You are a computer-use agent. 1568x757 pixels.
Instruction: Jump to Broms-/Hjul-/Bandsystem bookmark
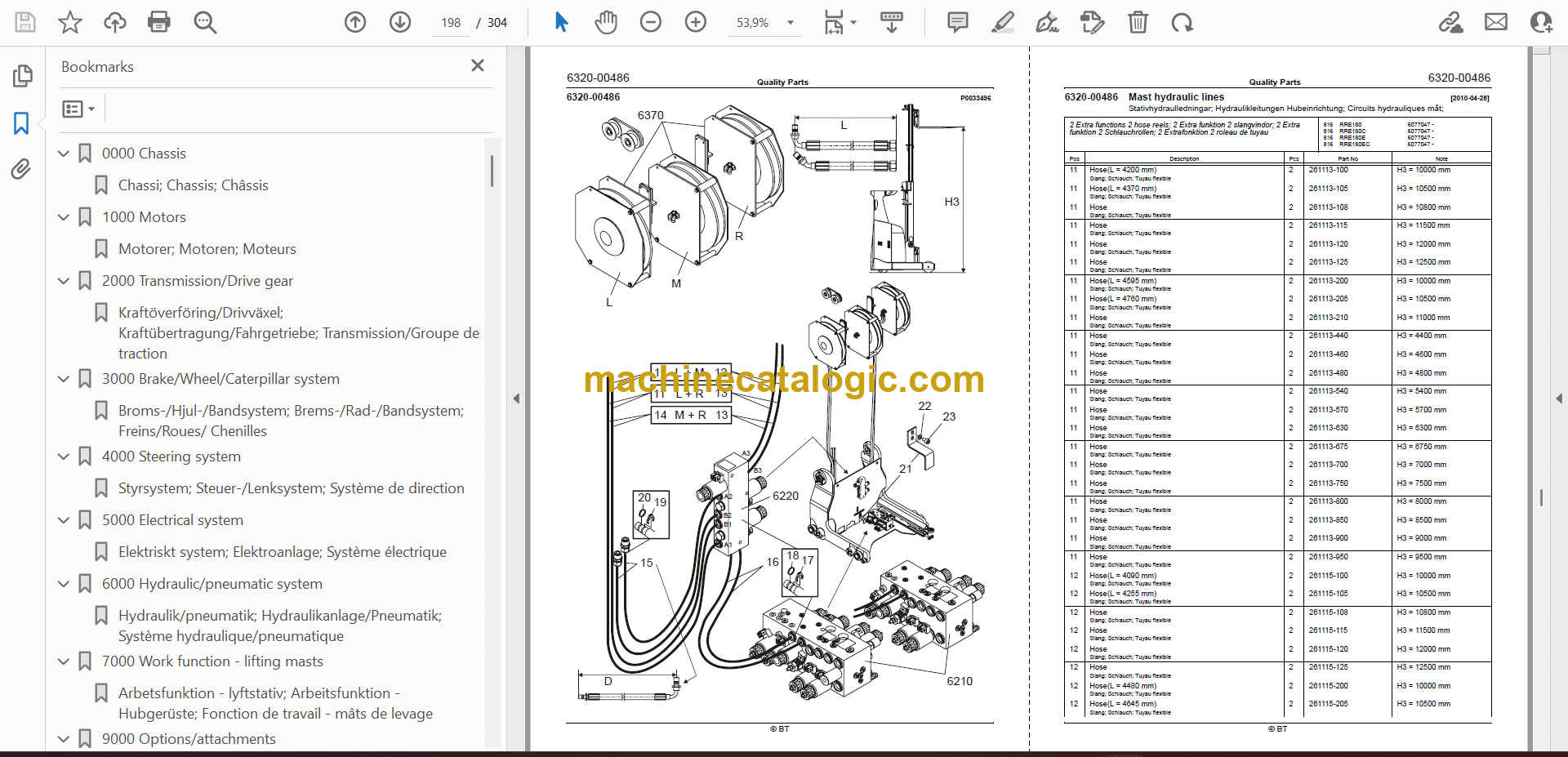point(291,421)
